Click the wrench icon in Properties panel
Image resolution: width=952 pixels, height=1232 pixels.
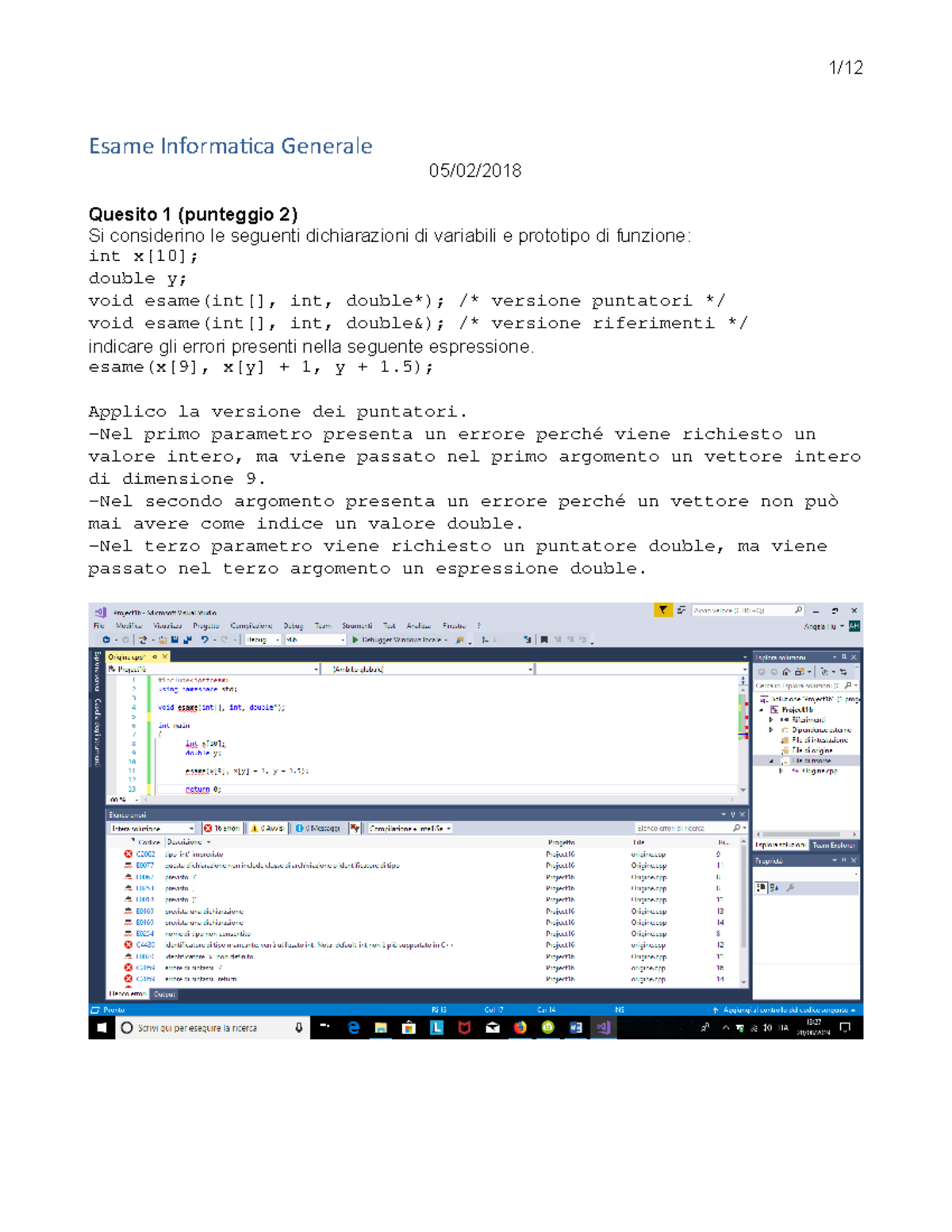coord(790,888)
